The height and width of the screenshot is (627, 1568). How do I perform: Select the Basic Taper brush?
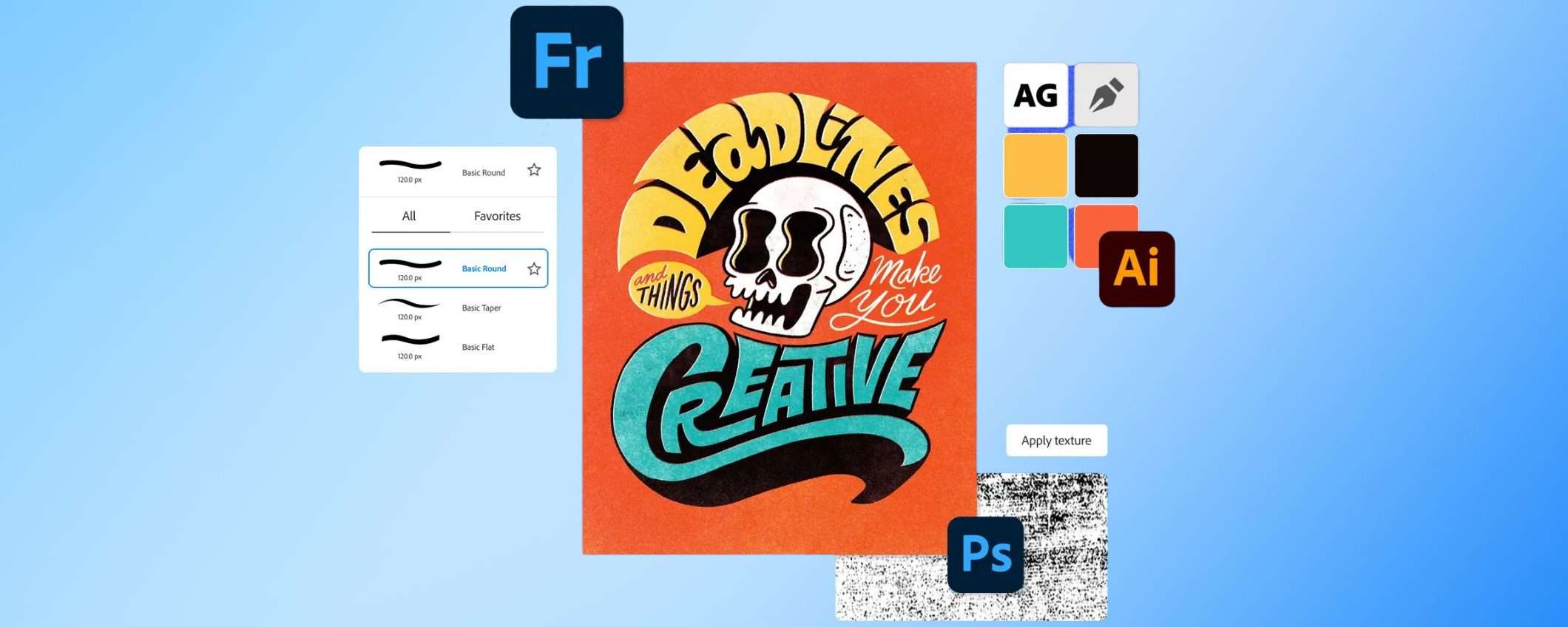pos(459,308)
